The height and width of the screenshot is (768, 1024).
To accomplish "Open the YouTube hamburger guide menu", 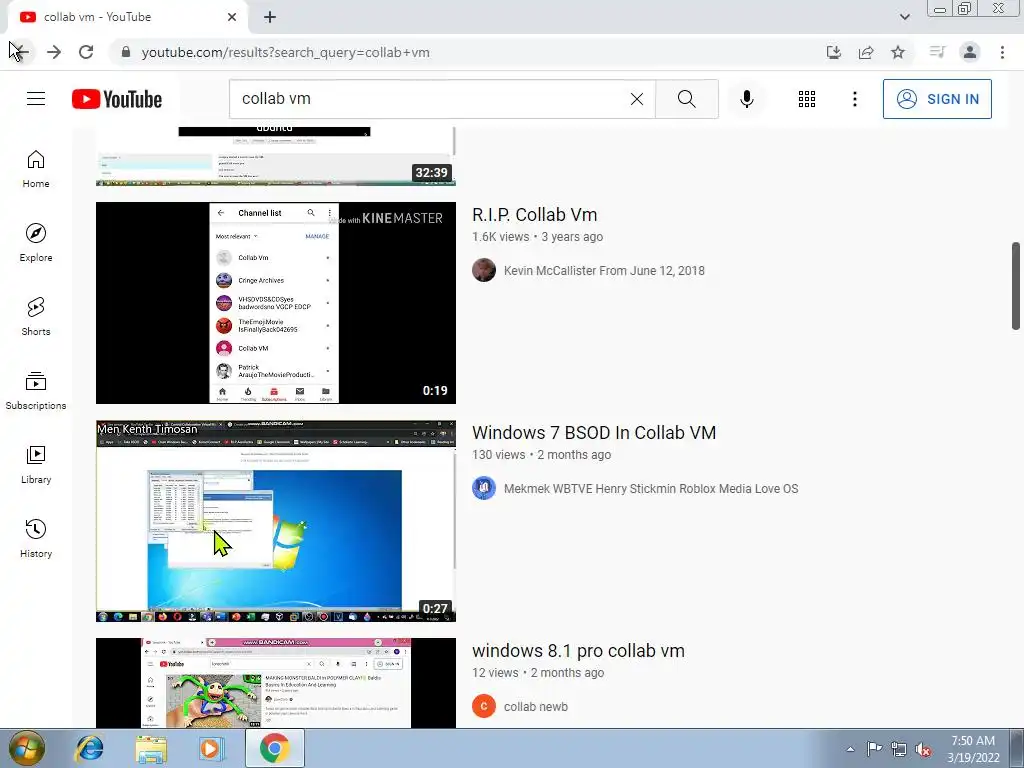I will click(x=36, y=99).
